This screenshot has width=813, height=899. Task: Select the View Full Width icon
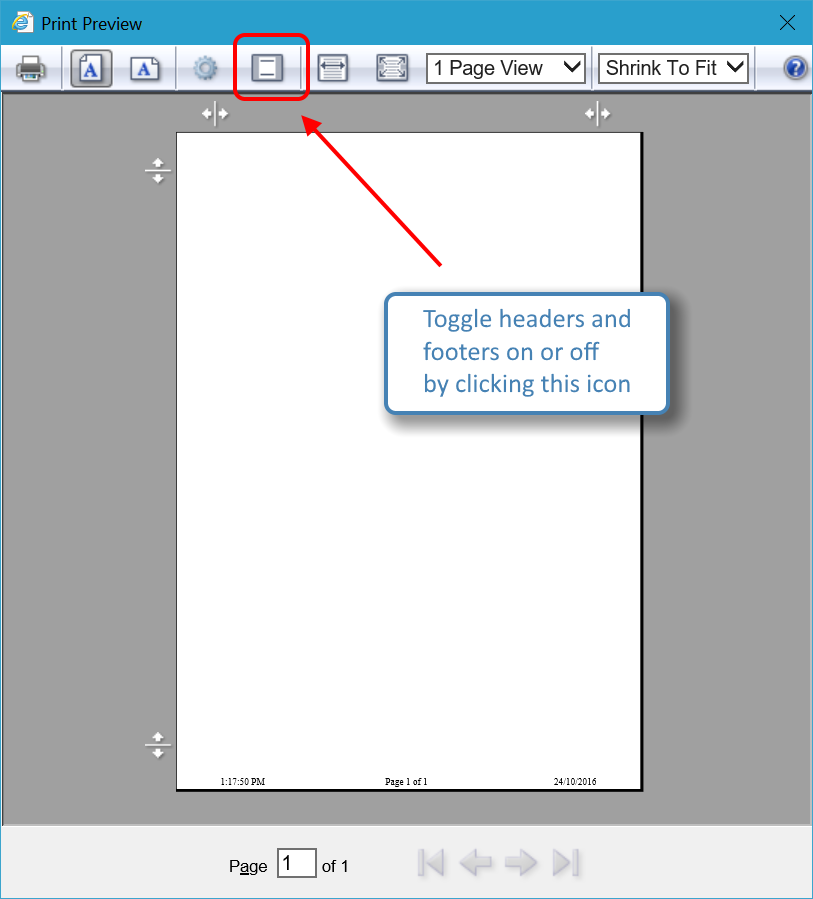tap(333, 67)
